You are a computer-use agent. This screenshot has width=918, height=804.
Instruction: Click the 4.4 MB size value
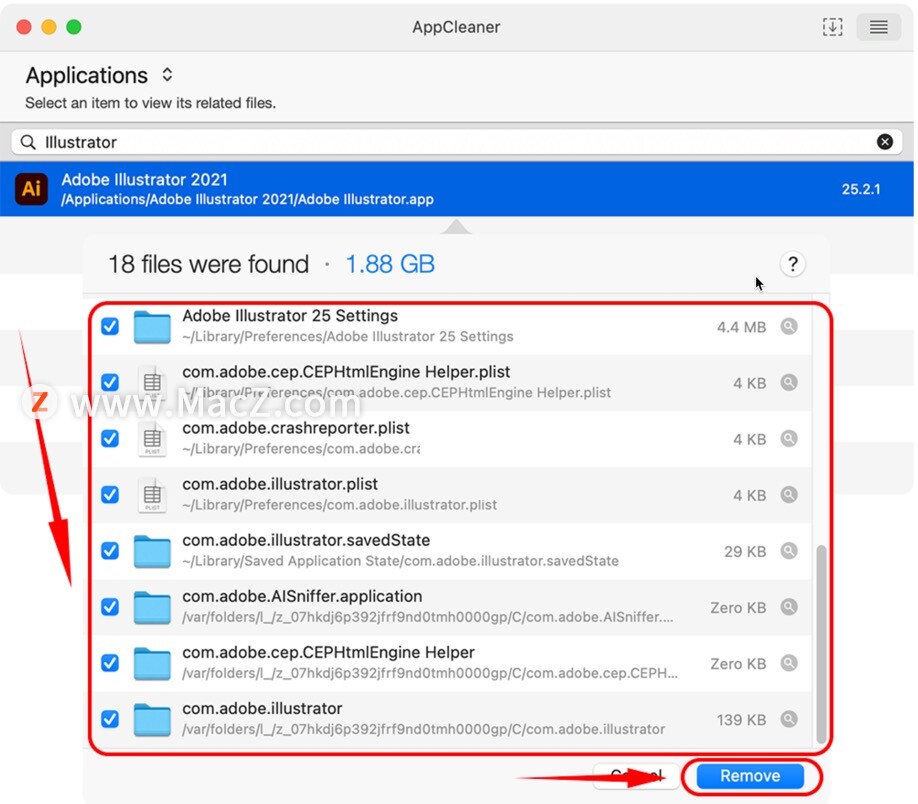(x=741, y=327)
